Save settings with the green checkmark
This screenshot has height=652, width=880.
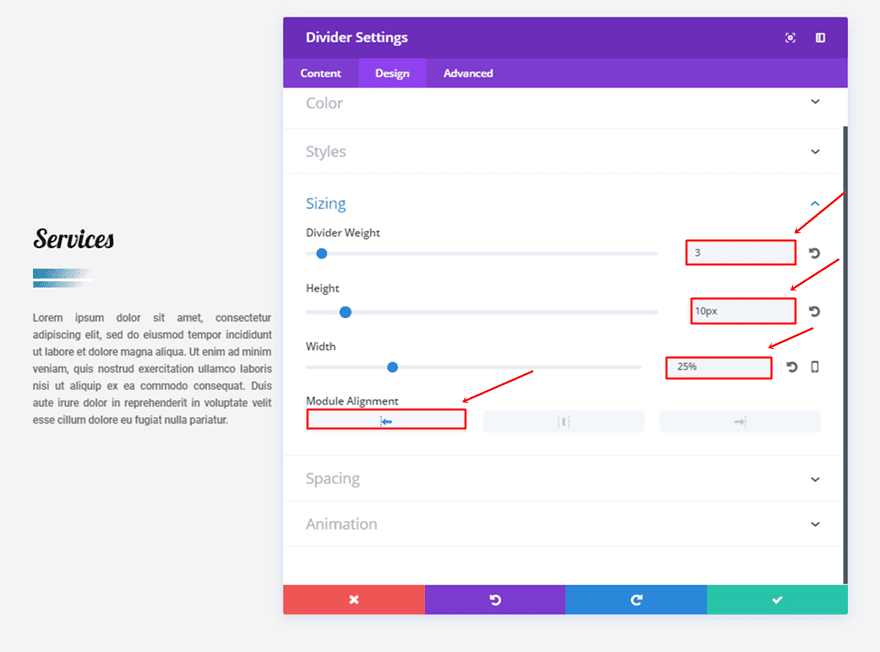pyautogui.click(x=777, y=599)
